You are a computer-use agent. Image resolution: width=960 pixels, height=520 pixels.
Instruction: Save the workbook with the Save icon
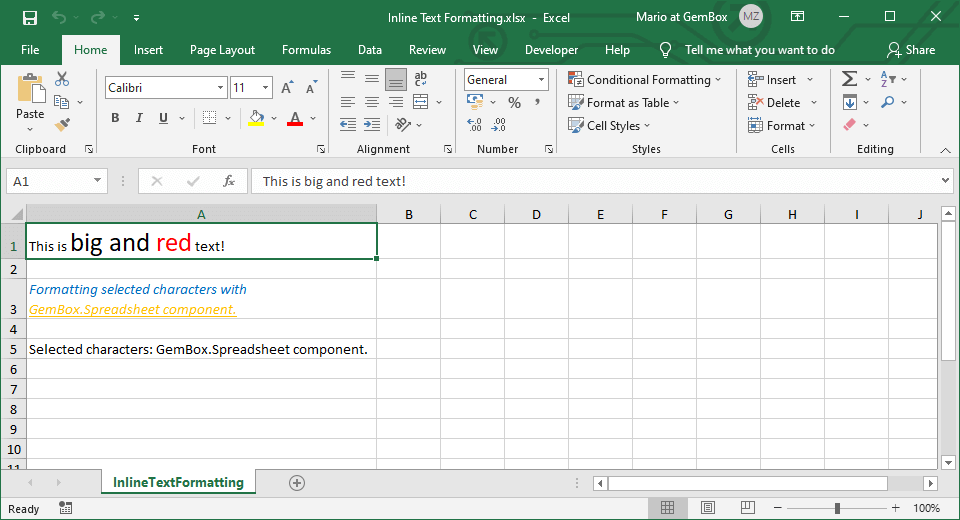29,18
